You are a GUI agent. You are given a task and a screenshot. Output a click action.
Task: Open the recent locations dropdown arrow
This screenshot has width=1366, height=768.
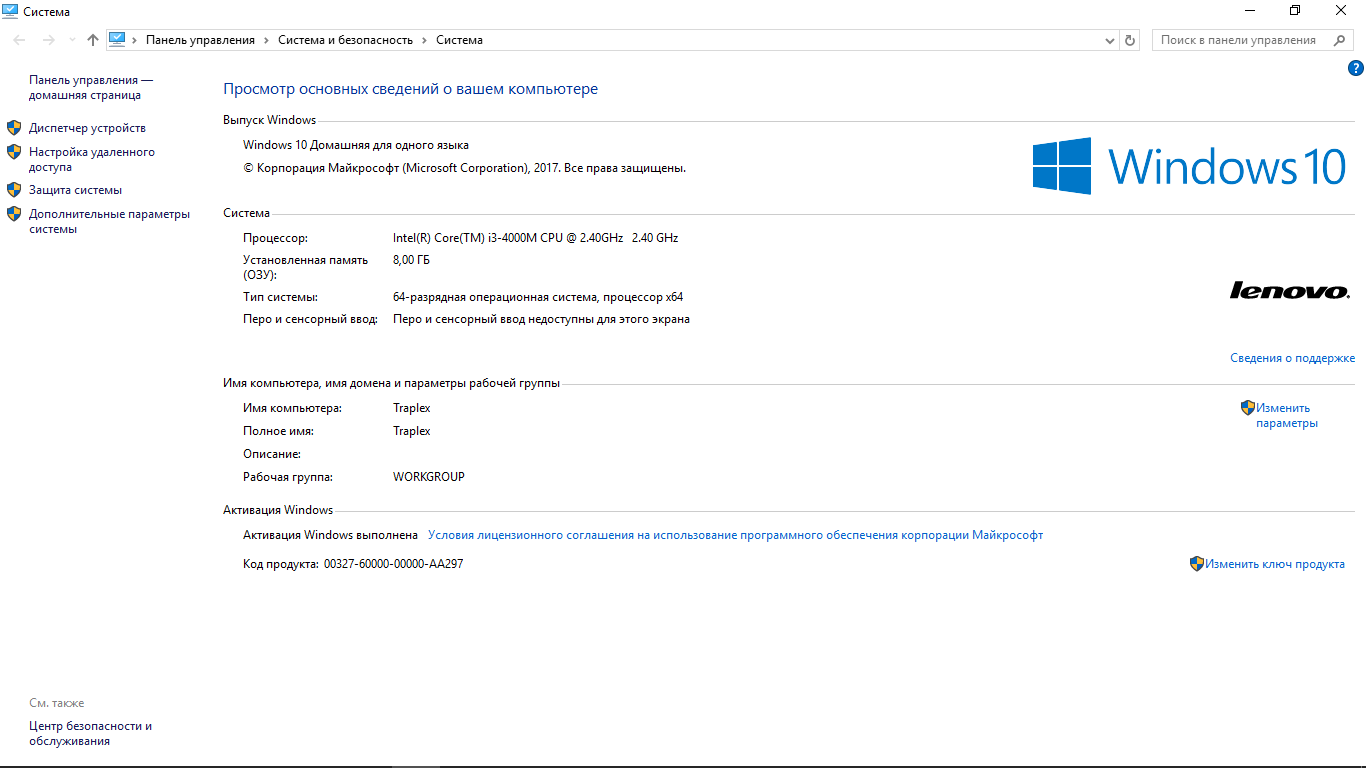coord(71,40)
